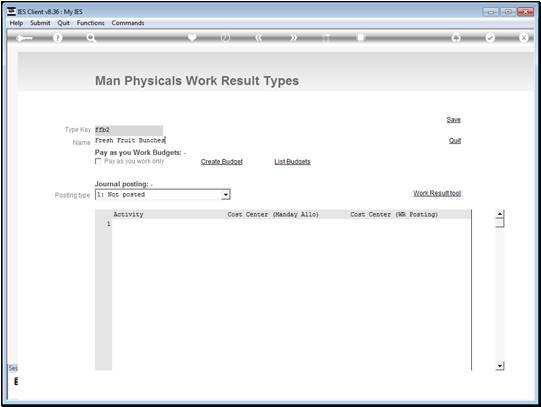Screen dimensions: 541x407
Task: Click the heart favorites icon
Action: coord(192,37)
